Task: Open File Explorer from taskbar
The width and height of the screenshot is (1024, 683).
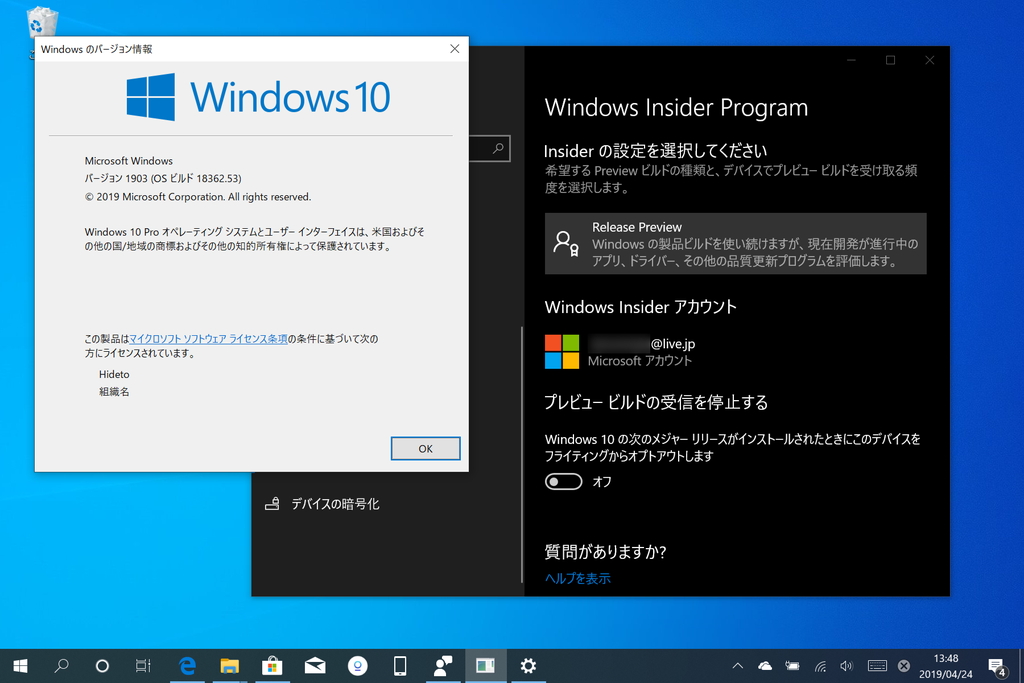Action: (x=229, y=666)
